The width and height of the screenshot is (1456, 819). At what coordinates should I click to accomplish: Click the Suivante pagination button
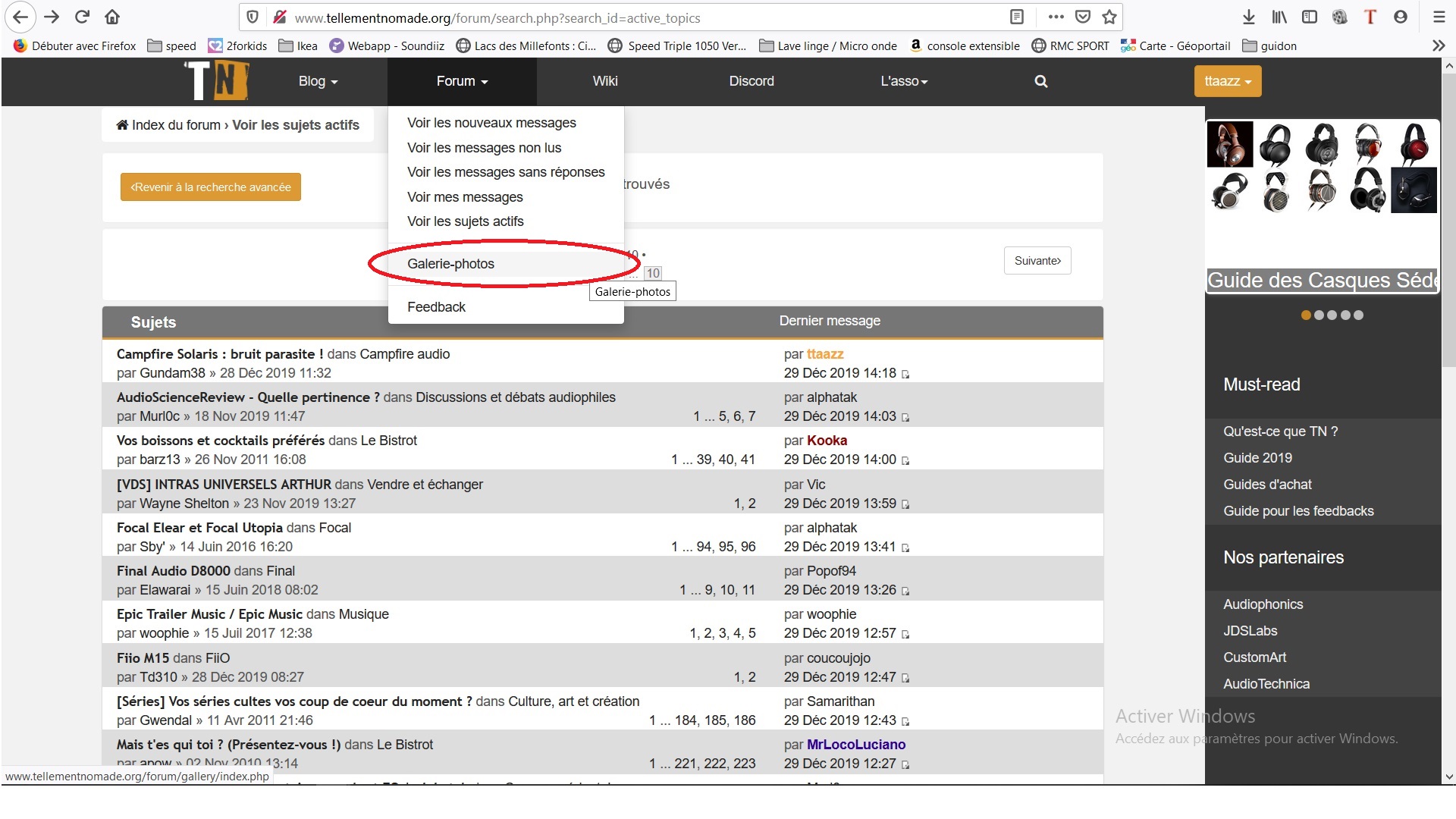(1037, 261)
